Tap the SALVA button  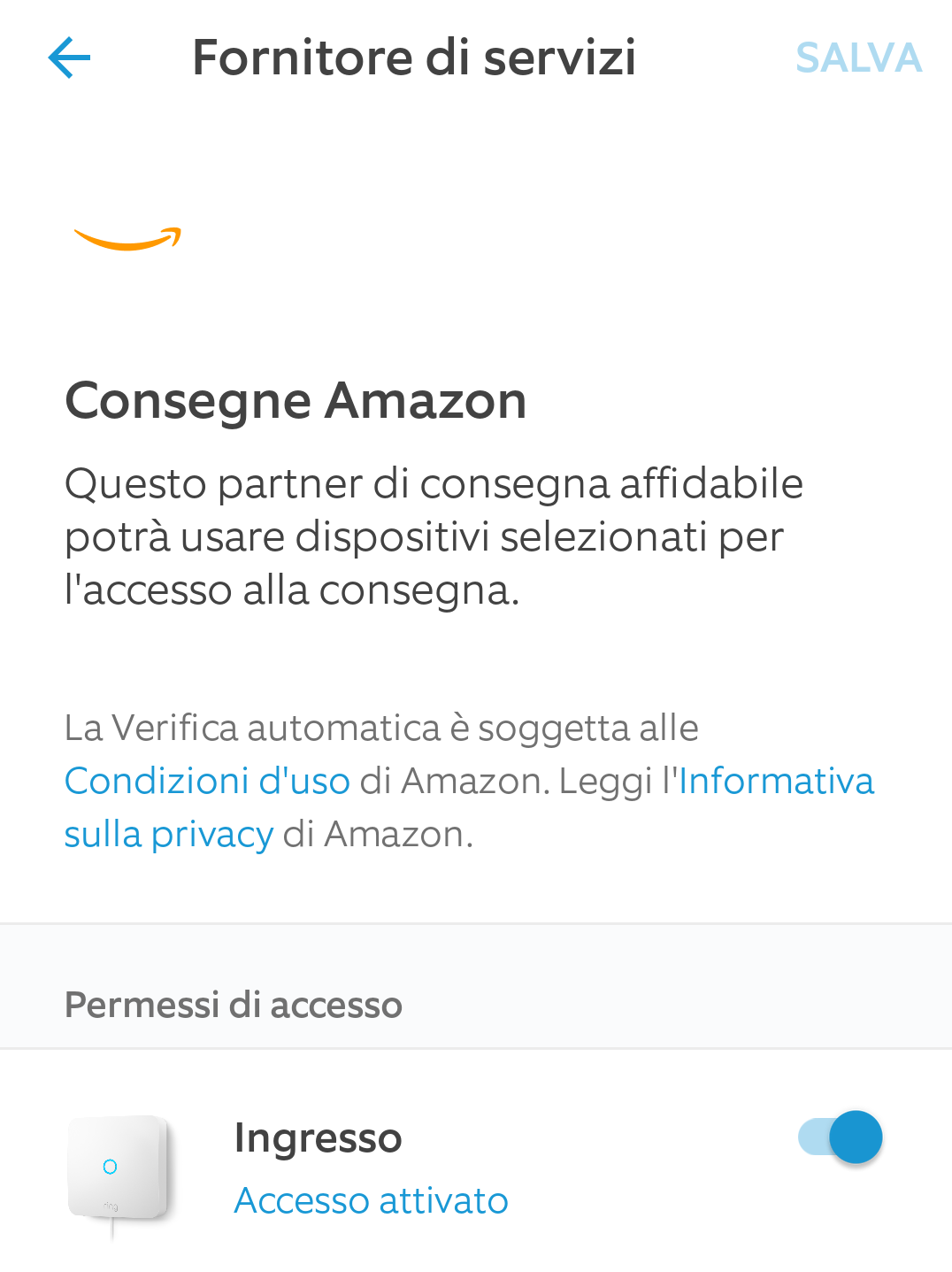(x=858, y=58)
